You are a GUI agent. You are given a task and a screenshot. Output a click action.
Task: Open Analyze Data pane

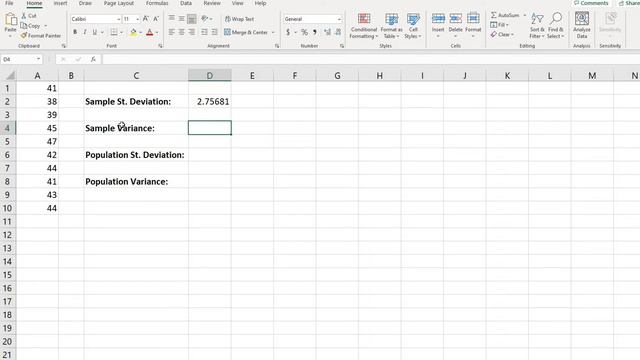pyautogui.click(x=582, y=25)
